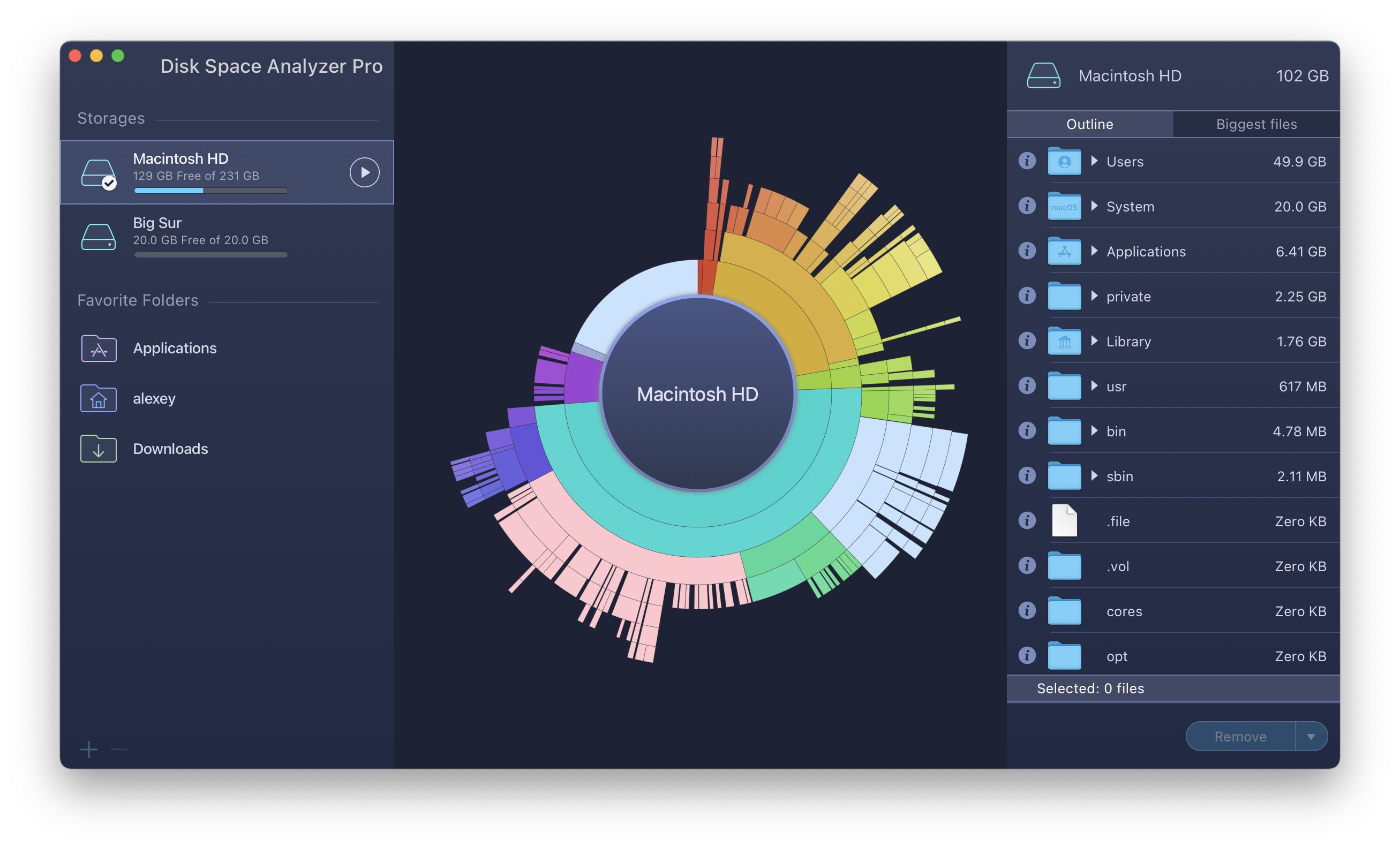Viewport: 1400px width, 848px height.
Task: Click the info button for the sbin folder
Action: (1027, 476)
